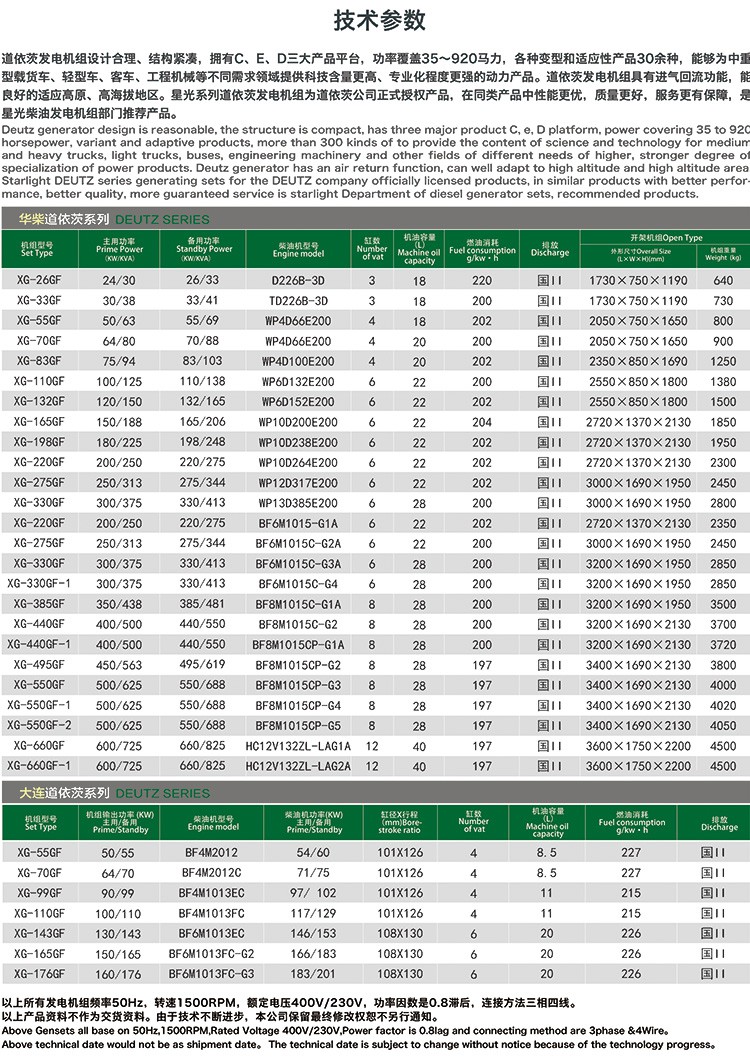The width and height of the screenshot is (750, 1058).
Task: Click the WP13D385E200 engine model cell
Action: click(298, 503)
